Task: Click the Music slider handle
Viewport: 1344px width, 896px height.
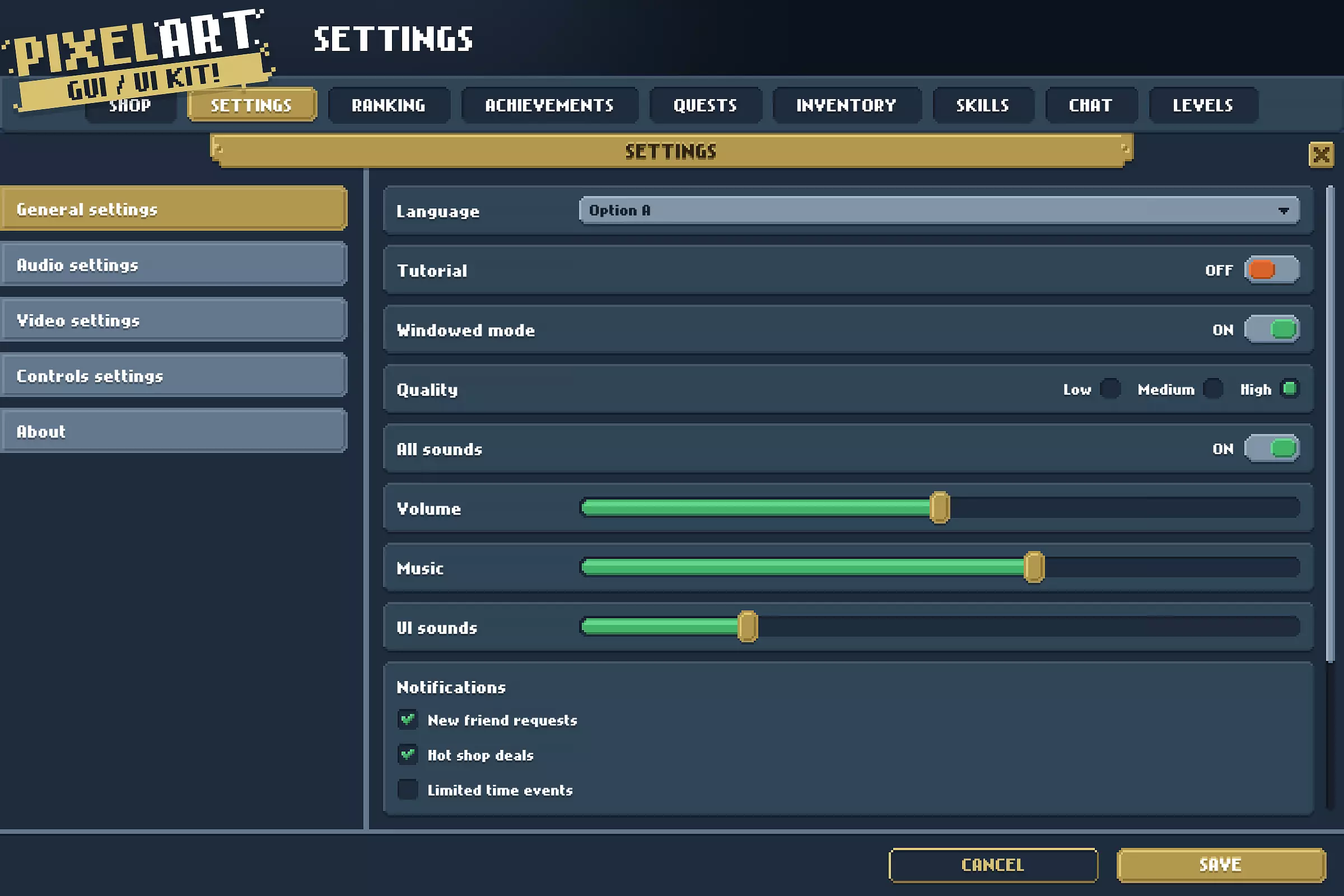Action: pos(1034,567)
